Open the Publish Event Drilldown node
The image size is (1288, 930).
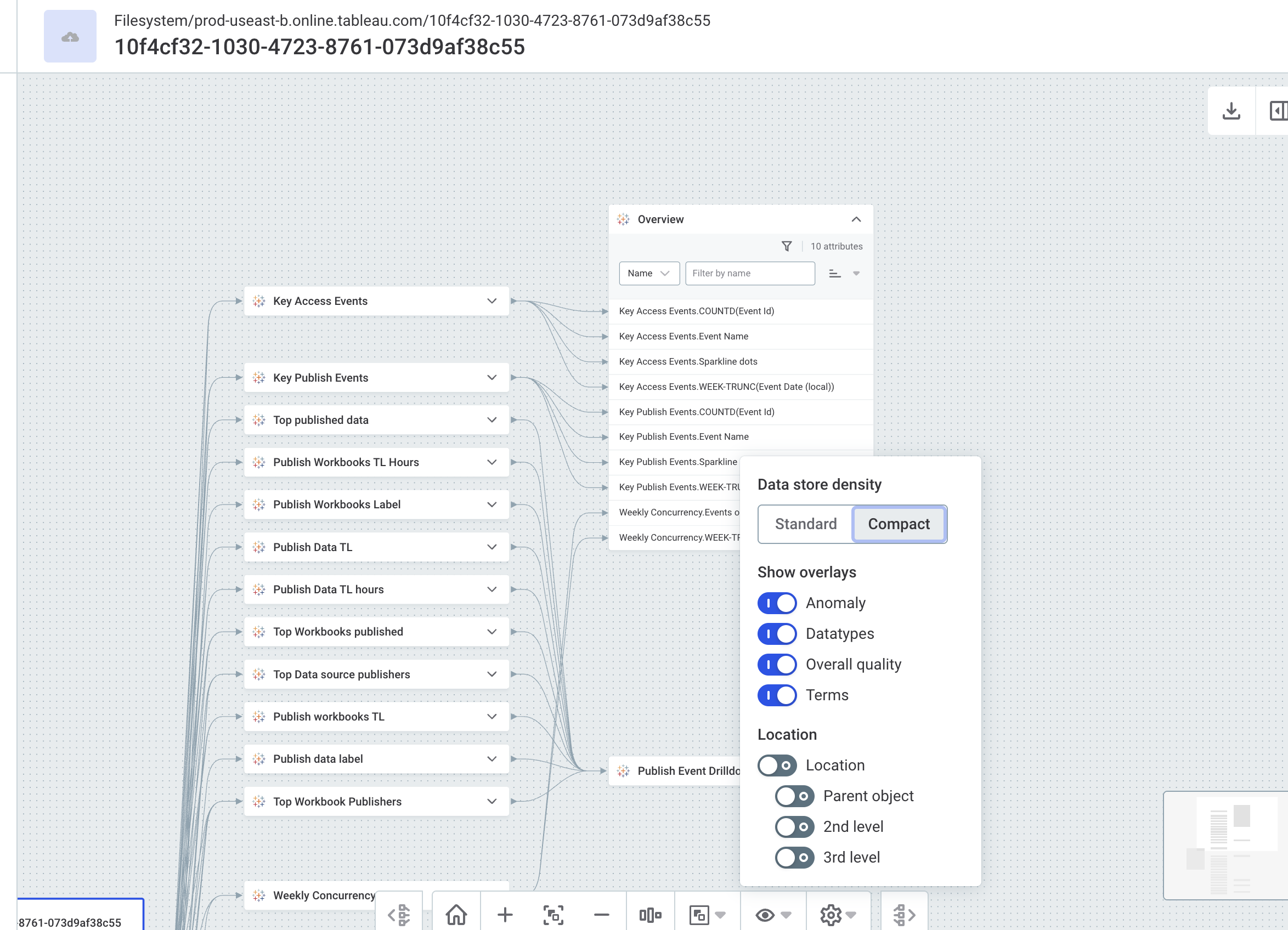click(x=687, y=770)
